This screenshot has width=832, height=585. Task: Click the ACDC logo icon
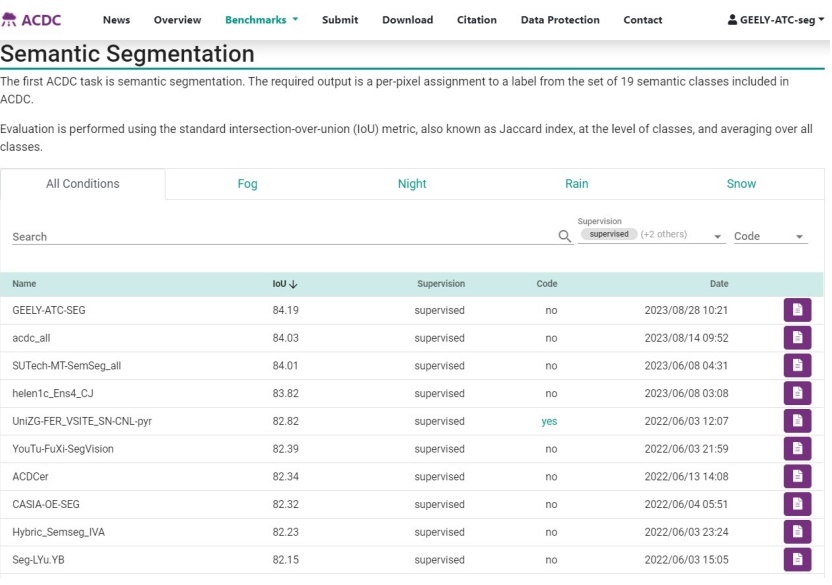pyautogui.click(x=8, y=20)
